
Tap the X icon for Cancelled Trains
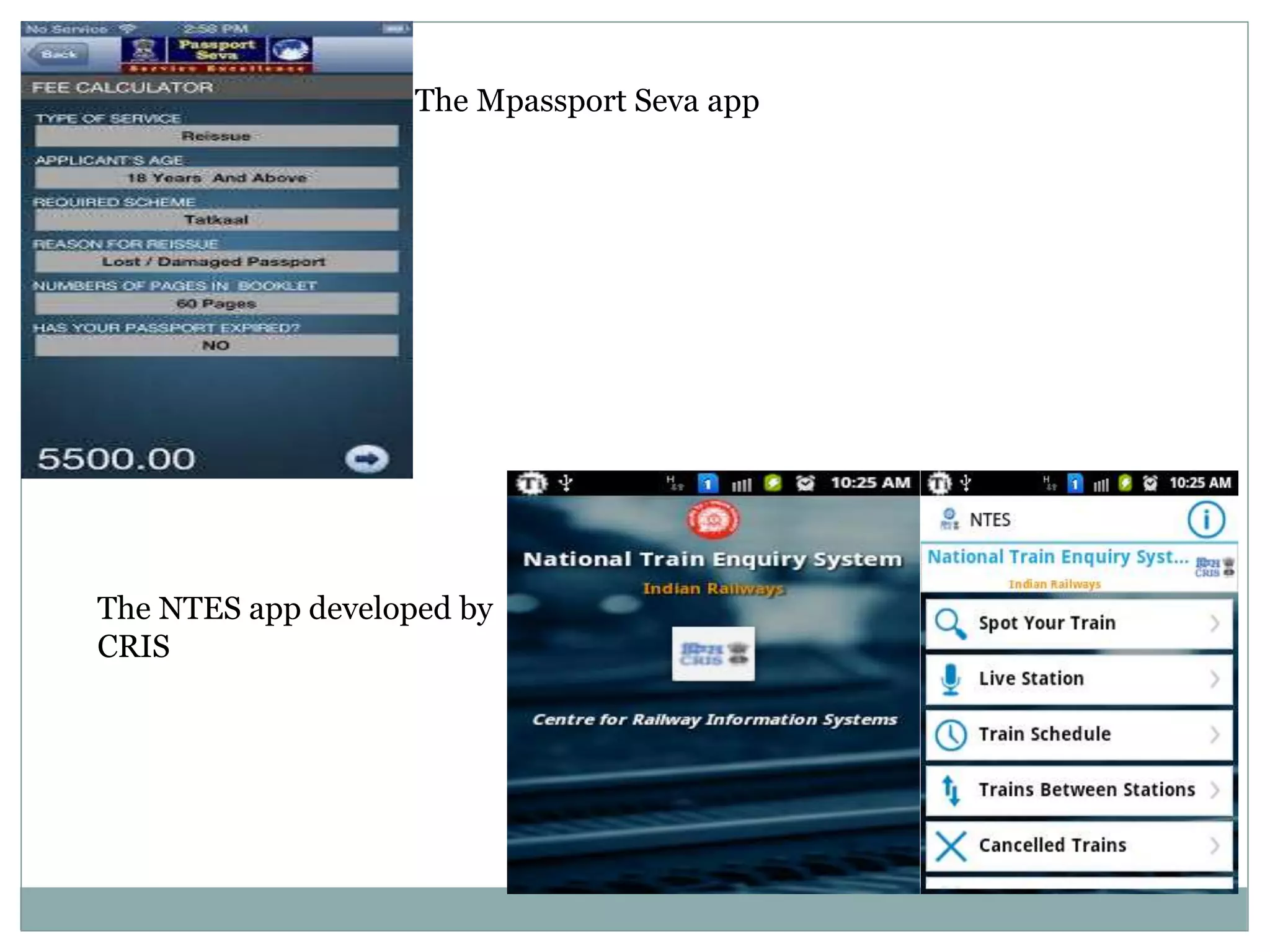click(x=951, y=846)
